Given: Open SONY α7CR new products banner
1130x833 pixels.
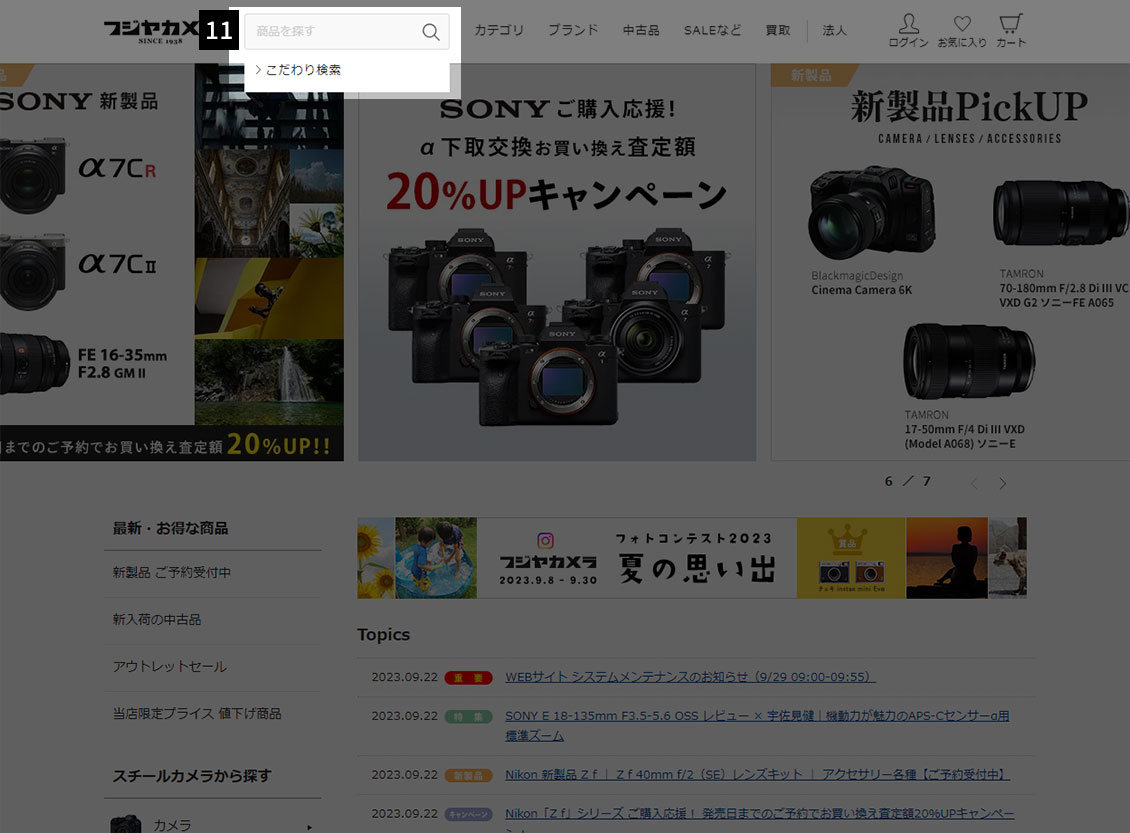Looking at the screenshot, I should 172,262.
